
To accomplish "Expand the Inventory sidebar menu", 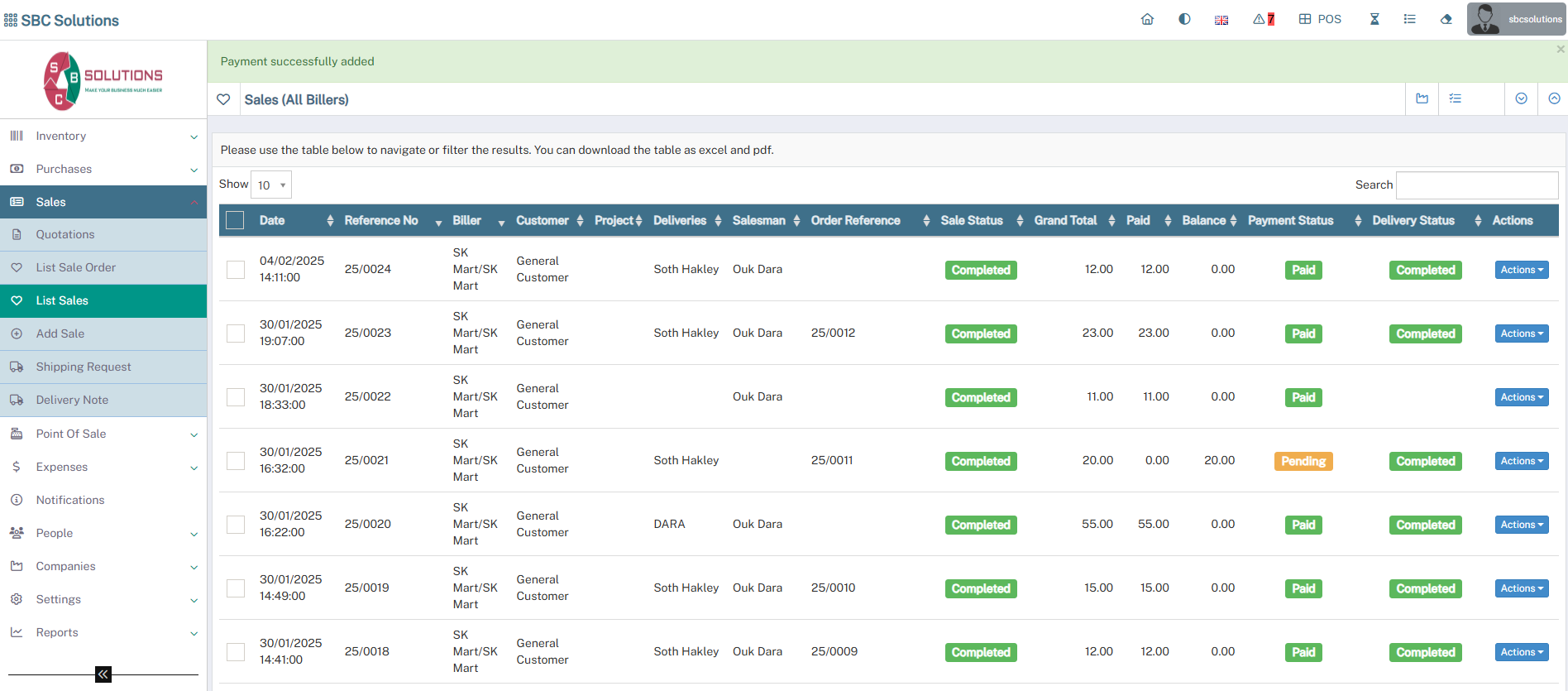I will click(103, 136).
